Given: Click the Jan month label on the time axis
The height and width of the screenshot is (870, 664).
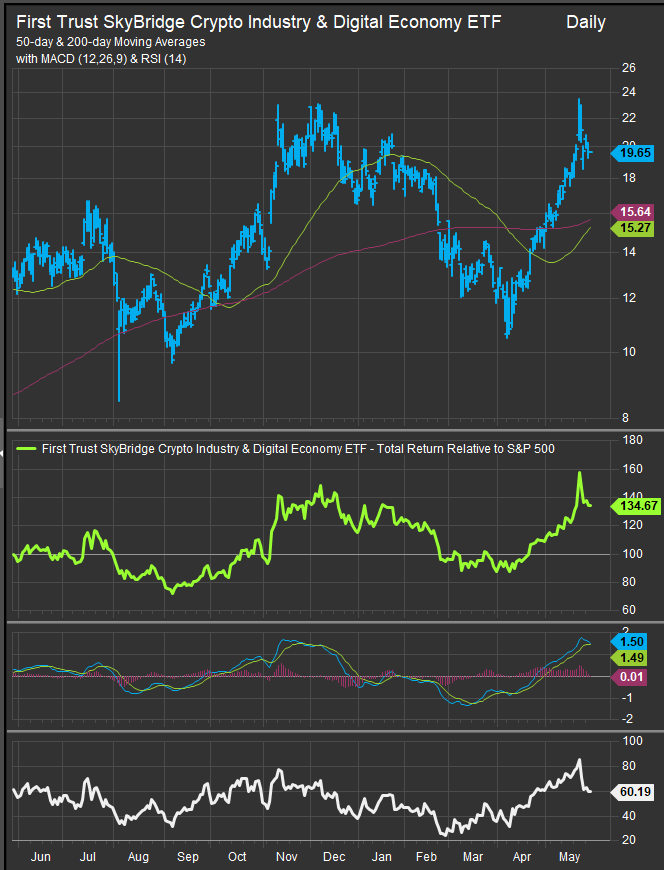Looking at the screenshot, I should point(382,857).
